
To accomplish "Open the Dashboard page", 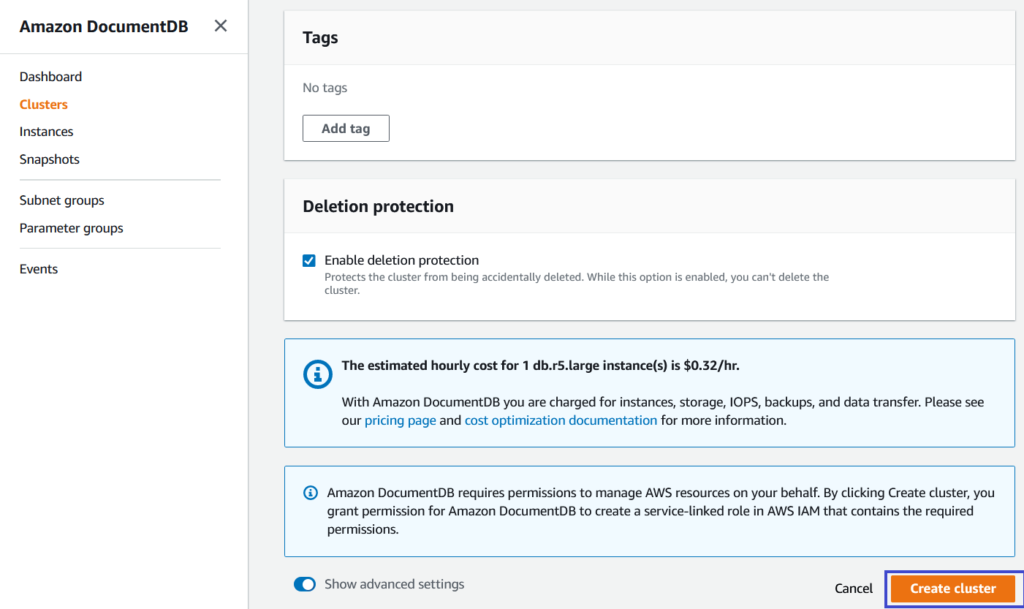I will tap(50, 76).
